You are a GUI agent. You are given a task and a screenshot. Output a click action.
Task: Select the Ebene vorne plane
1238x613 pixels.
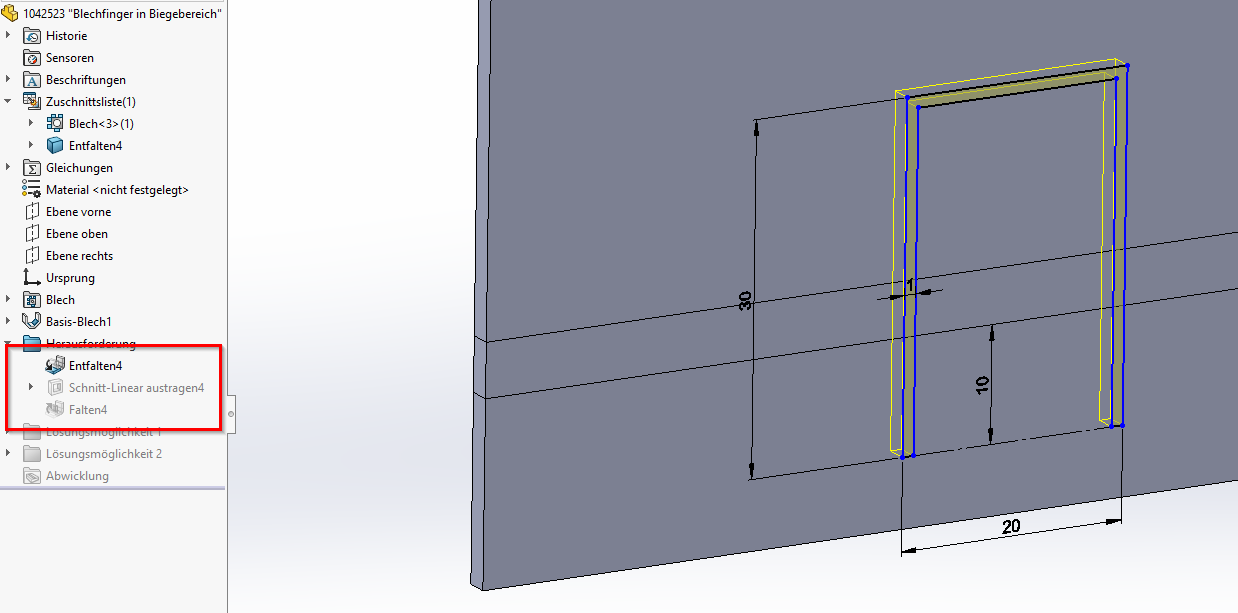click(x=78, y=212)
